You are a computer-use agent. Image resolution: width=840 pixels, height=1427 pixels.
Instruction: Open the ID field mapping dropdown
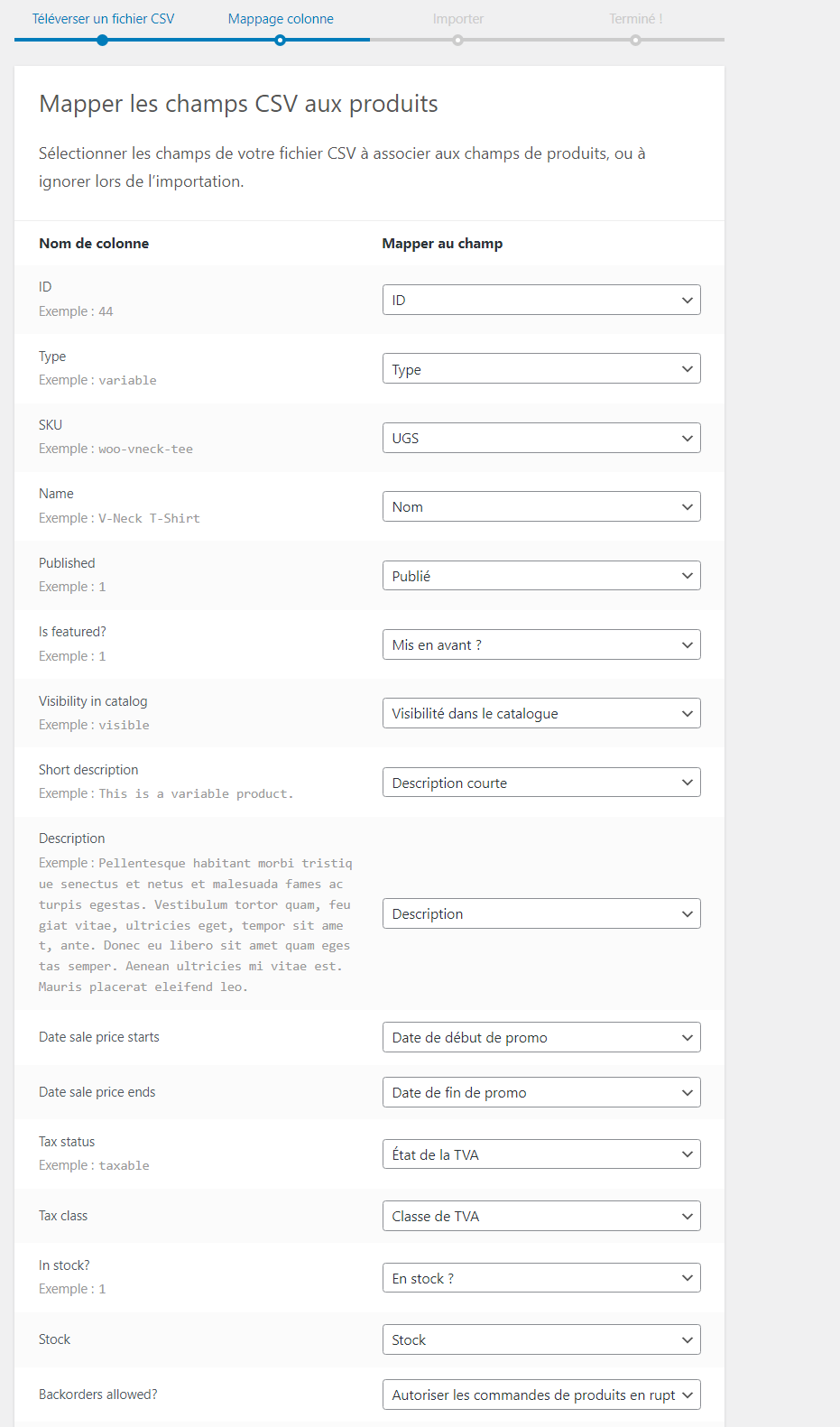point(541,300)
